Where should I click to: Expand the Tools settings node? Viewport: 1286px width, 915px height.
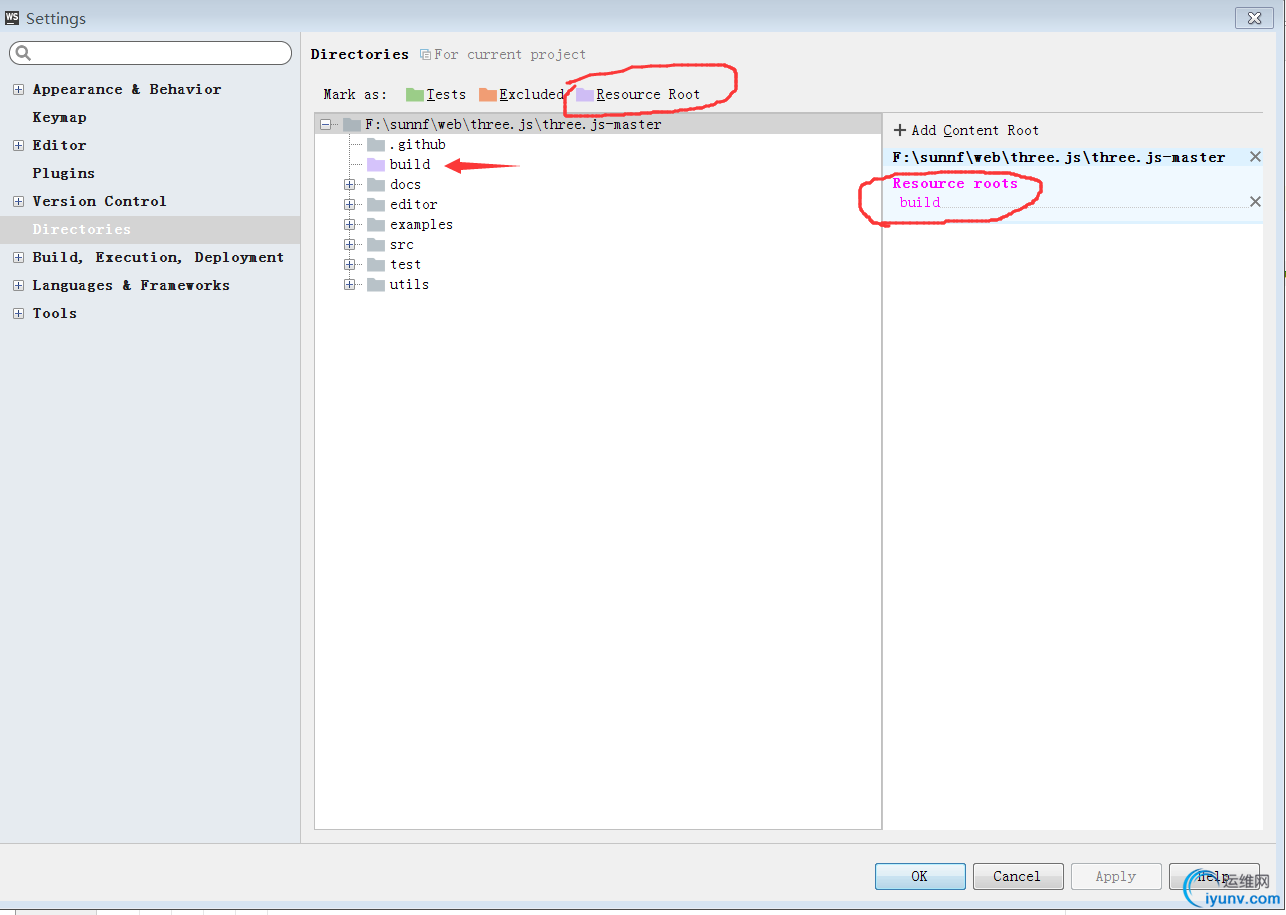click(x=18, y=313)
